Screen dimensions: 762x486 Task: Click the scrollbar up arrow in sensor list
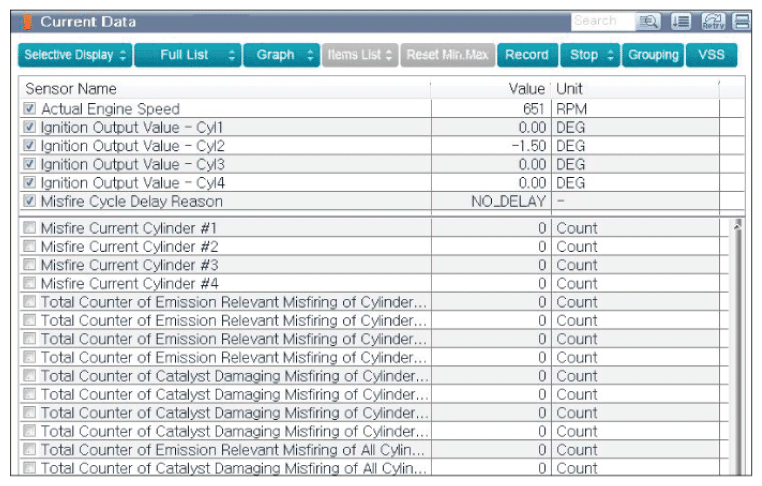click(x=738, y=225)
